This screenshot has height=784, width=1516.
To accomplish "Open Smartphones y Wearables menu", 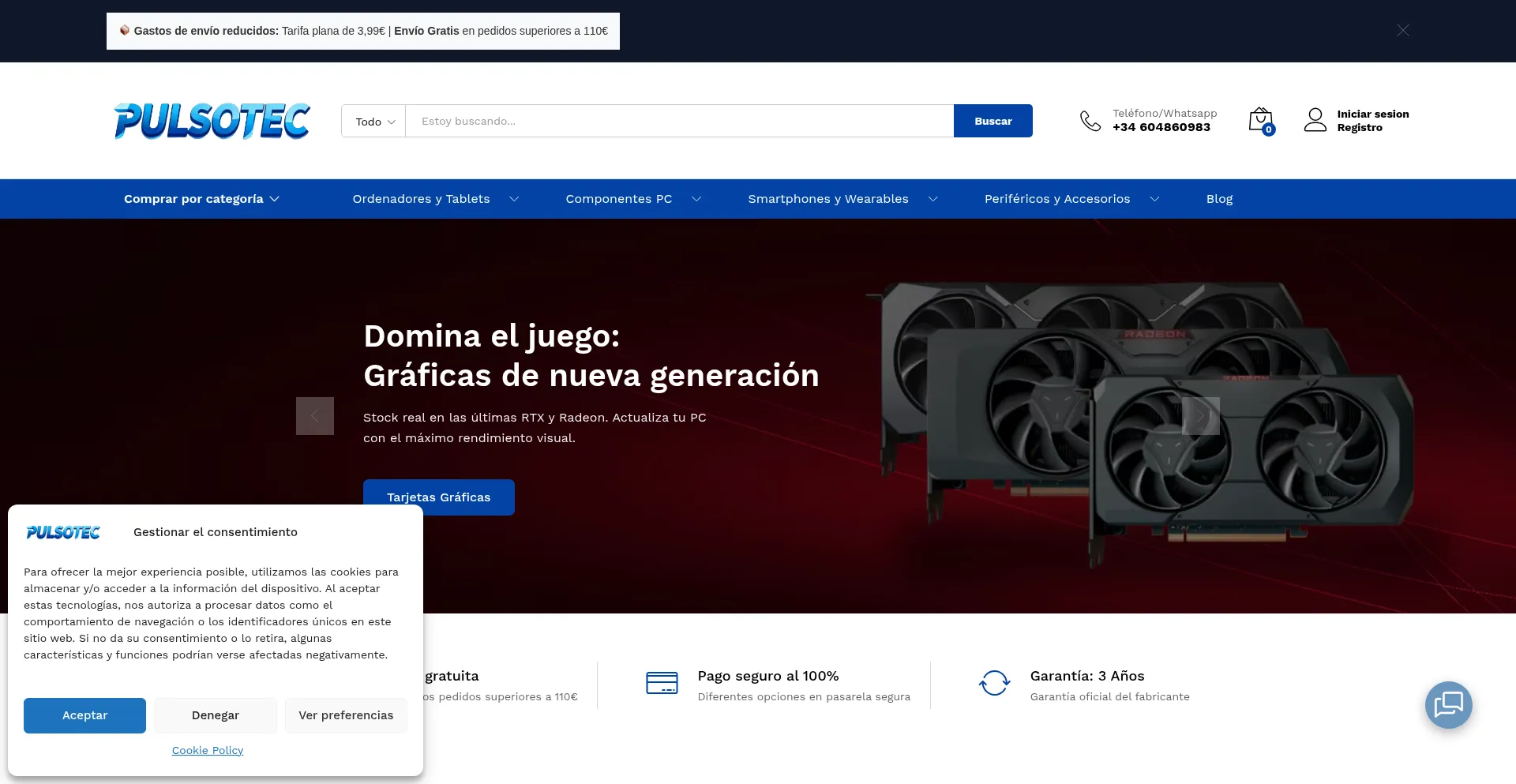I will (x=828, y=199).
